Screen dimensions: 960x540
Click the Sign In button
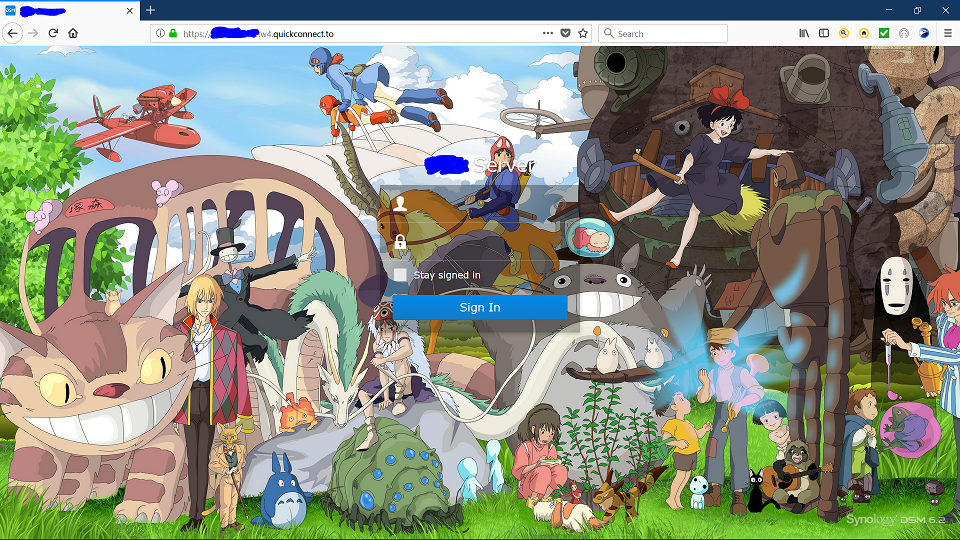[x=480, y=307]
